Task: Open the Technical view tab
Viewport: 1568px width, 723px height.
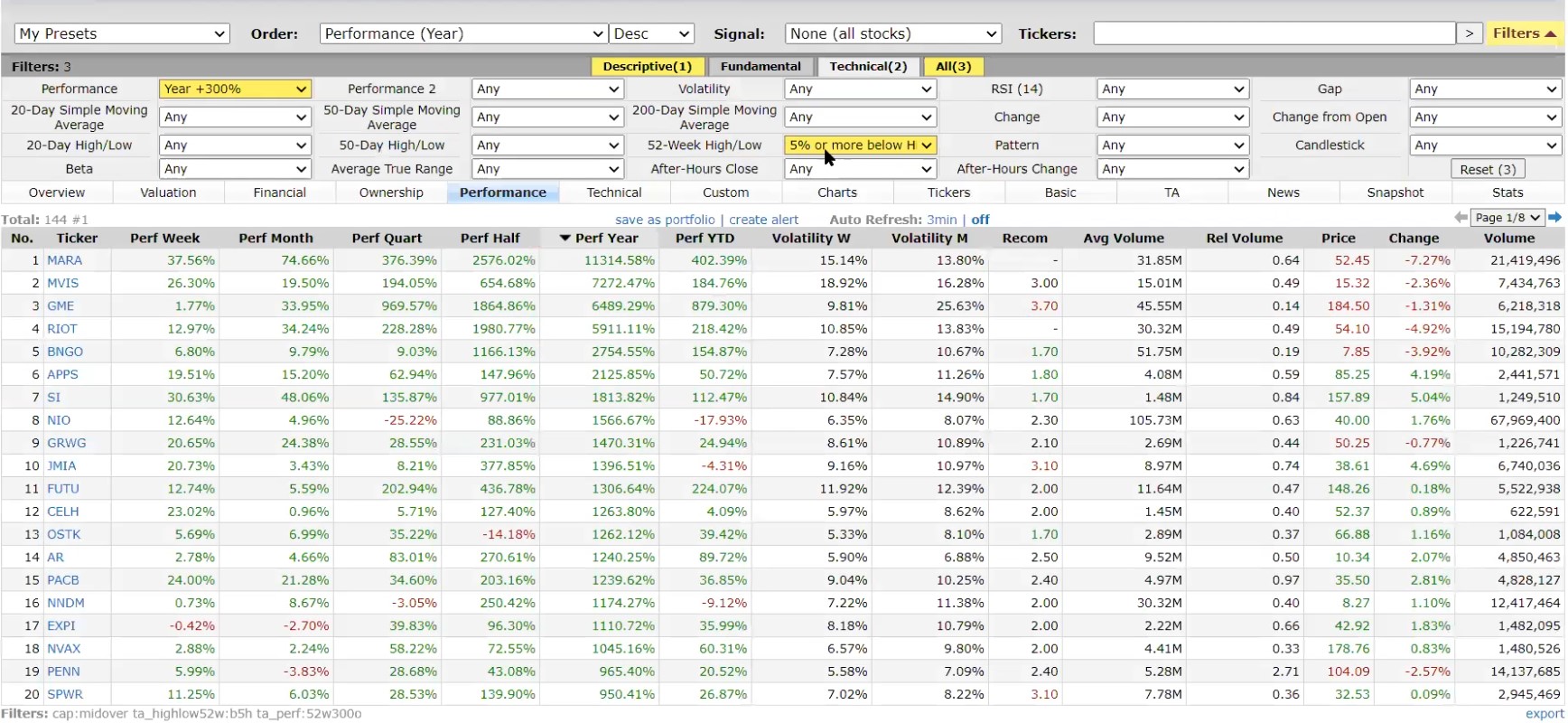Action: 614,192
